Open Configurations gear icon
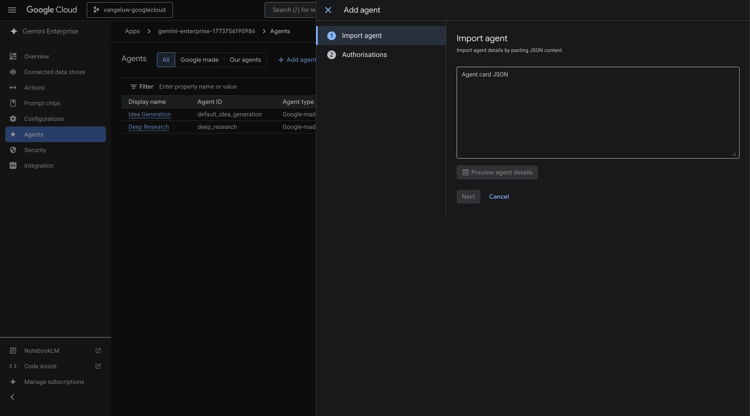750x416 pixels. pyautogui.click(x=13, y=119)
